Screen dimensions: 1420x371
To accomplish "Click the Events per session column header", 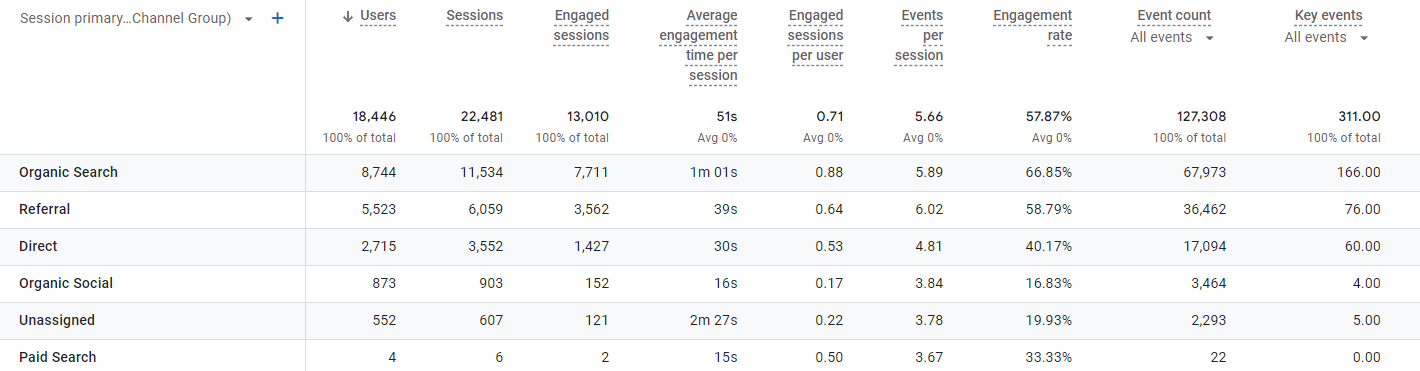I will click(x=919, y=36).
